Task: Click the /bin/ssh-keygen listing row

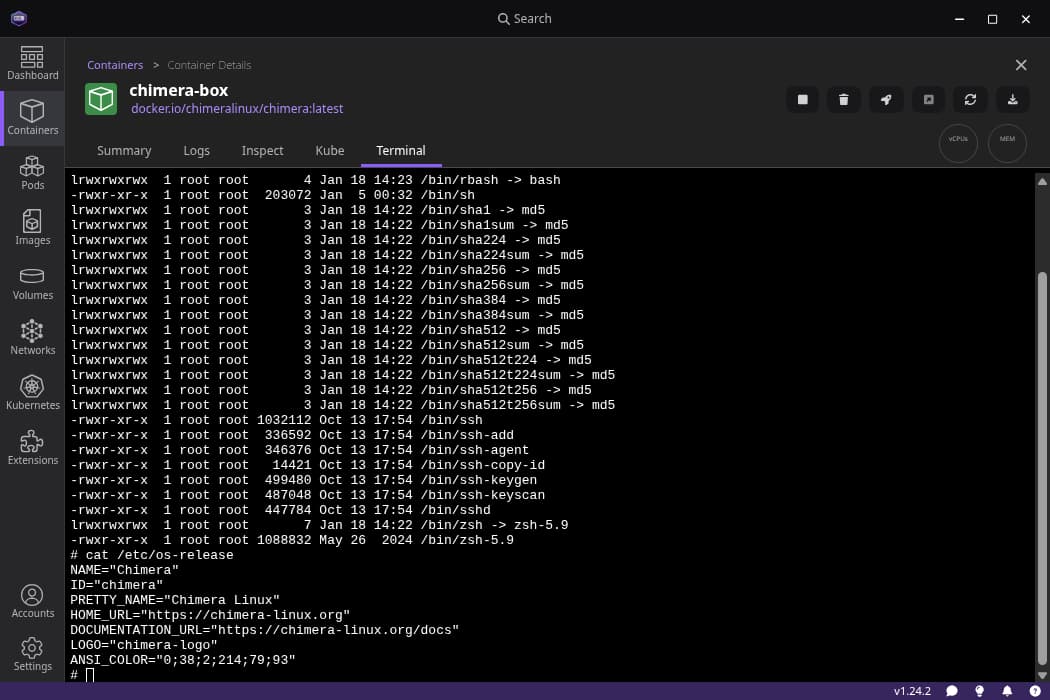Action: [x=304, y=480]
